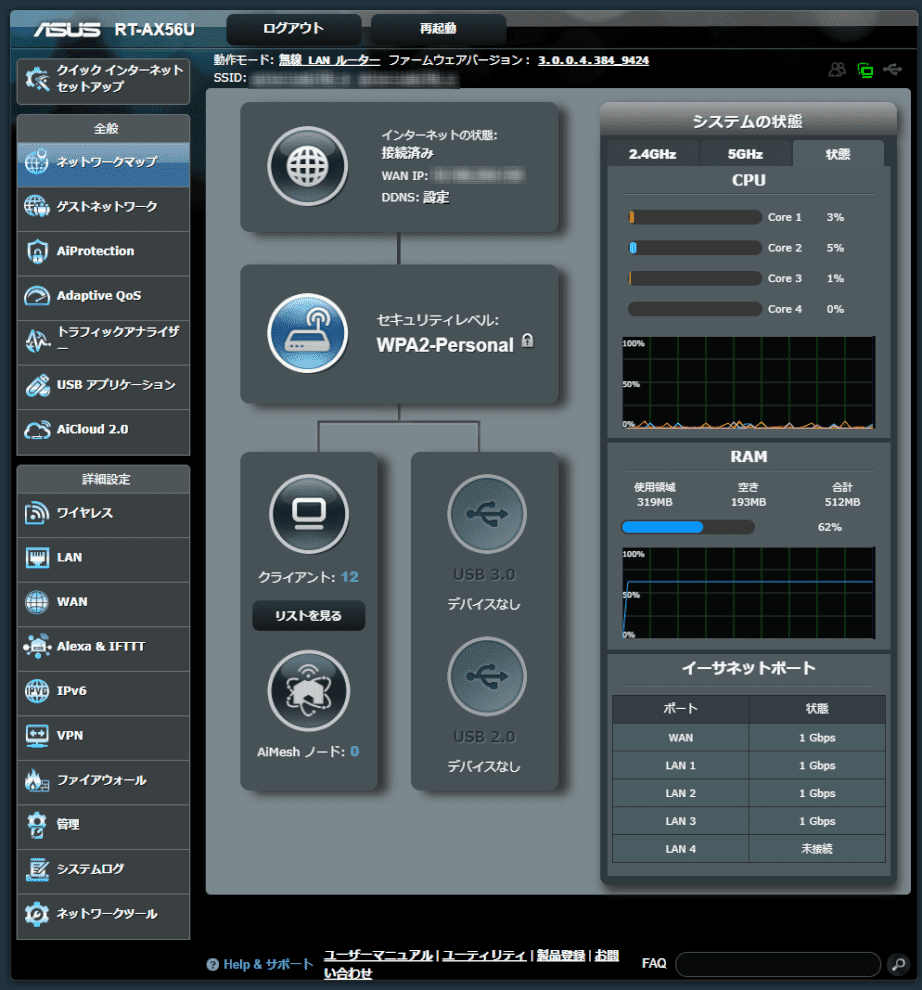Select ネットワークマップ in the sidebar
922x990 pixels.
coord(103,163)
